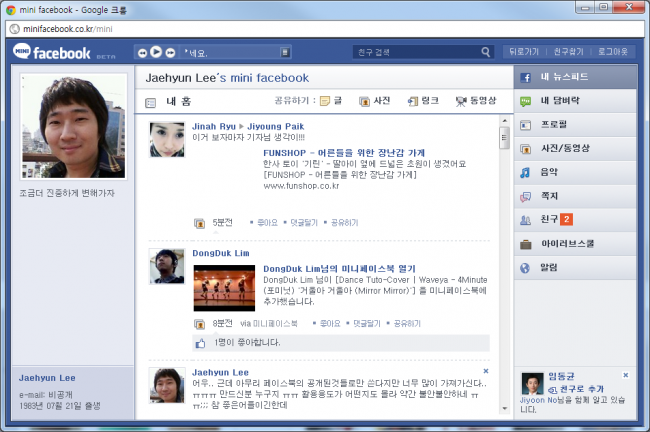
Task: Open Jiyoung Paik's profile link
Action: pyautogui.click(x=275, y=126)
